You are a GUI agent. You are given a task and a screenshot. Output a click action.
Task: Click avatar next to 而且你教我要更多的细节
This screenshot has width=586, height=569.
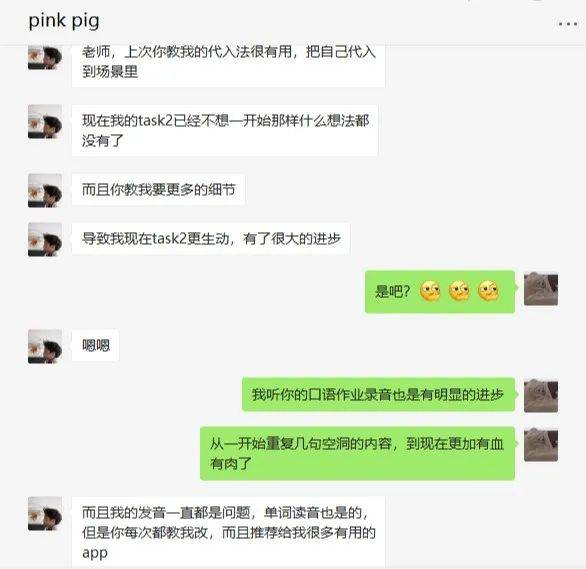point(45,191)
